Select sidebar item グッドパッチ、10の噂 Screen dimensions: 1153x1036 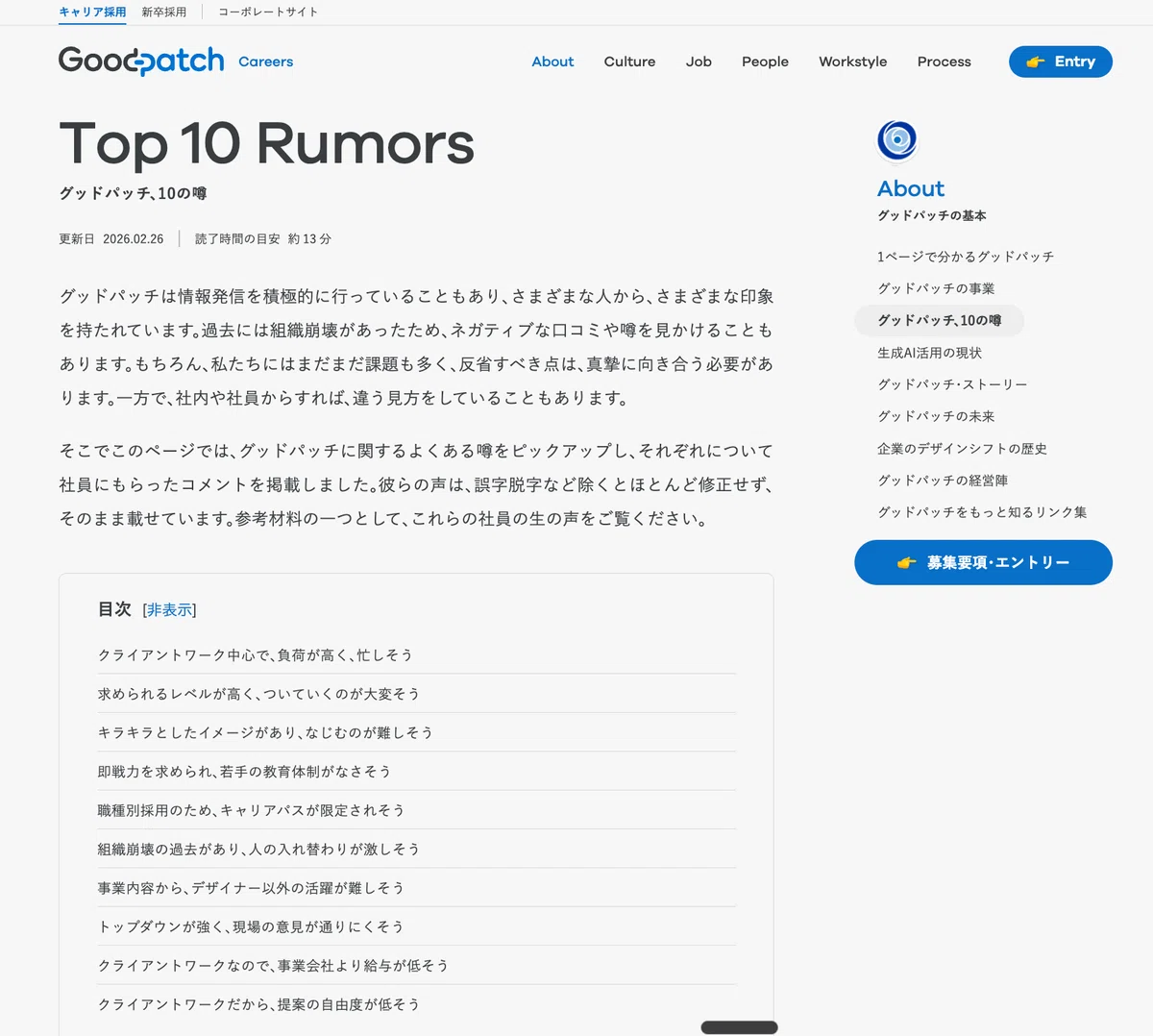tap(939, 320)
